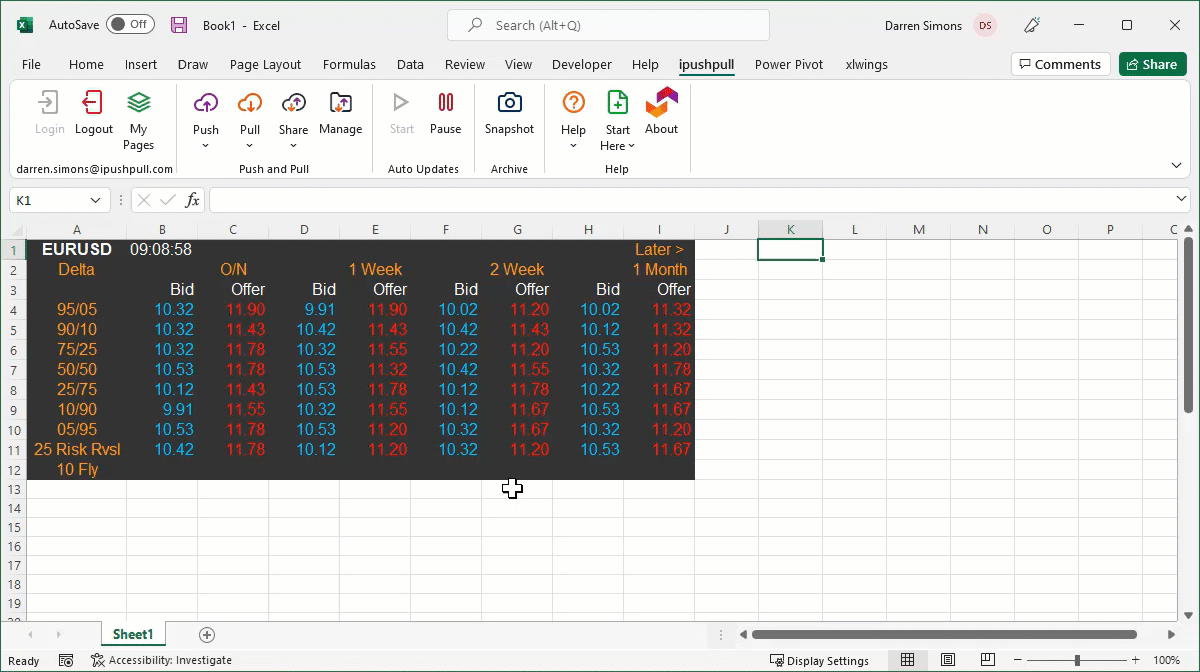
Task: Expand the Start Here dropdown
Action: coord(631,146)
